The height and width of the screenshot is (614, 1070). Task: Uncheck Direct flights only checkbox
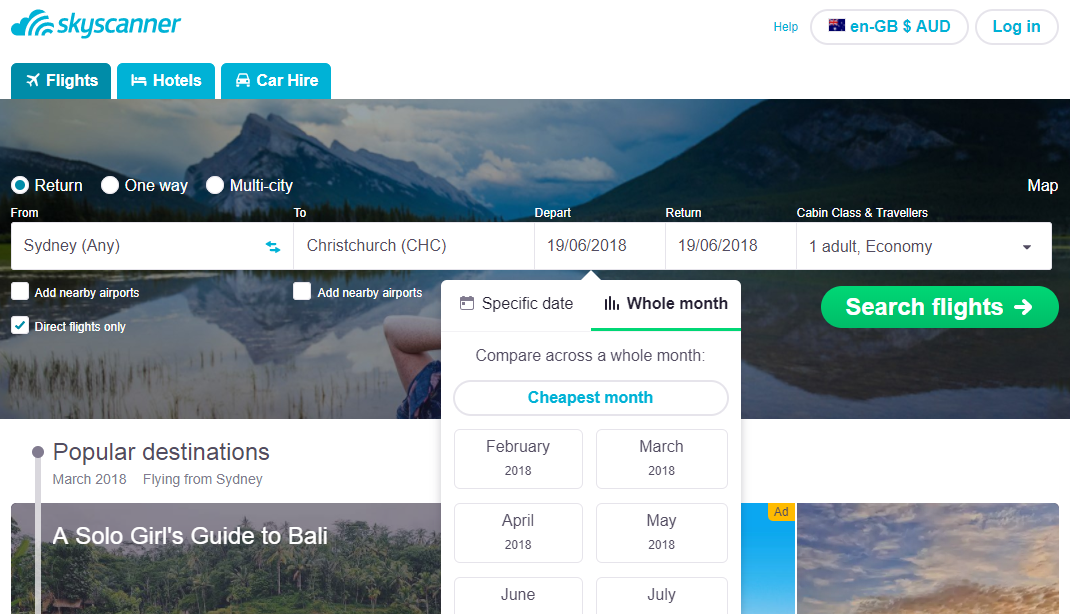(20, 326)
